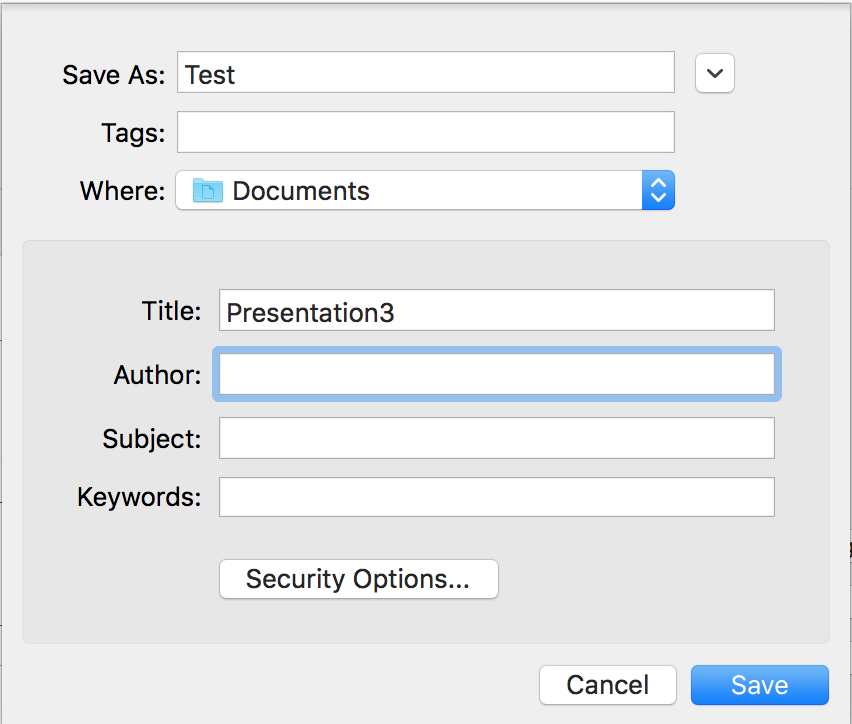Click the "Where:" label text
852x724 pixels.
122,191
